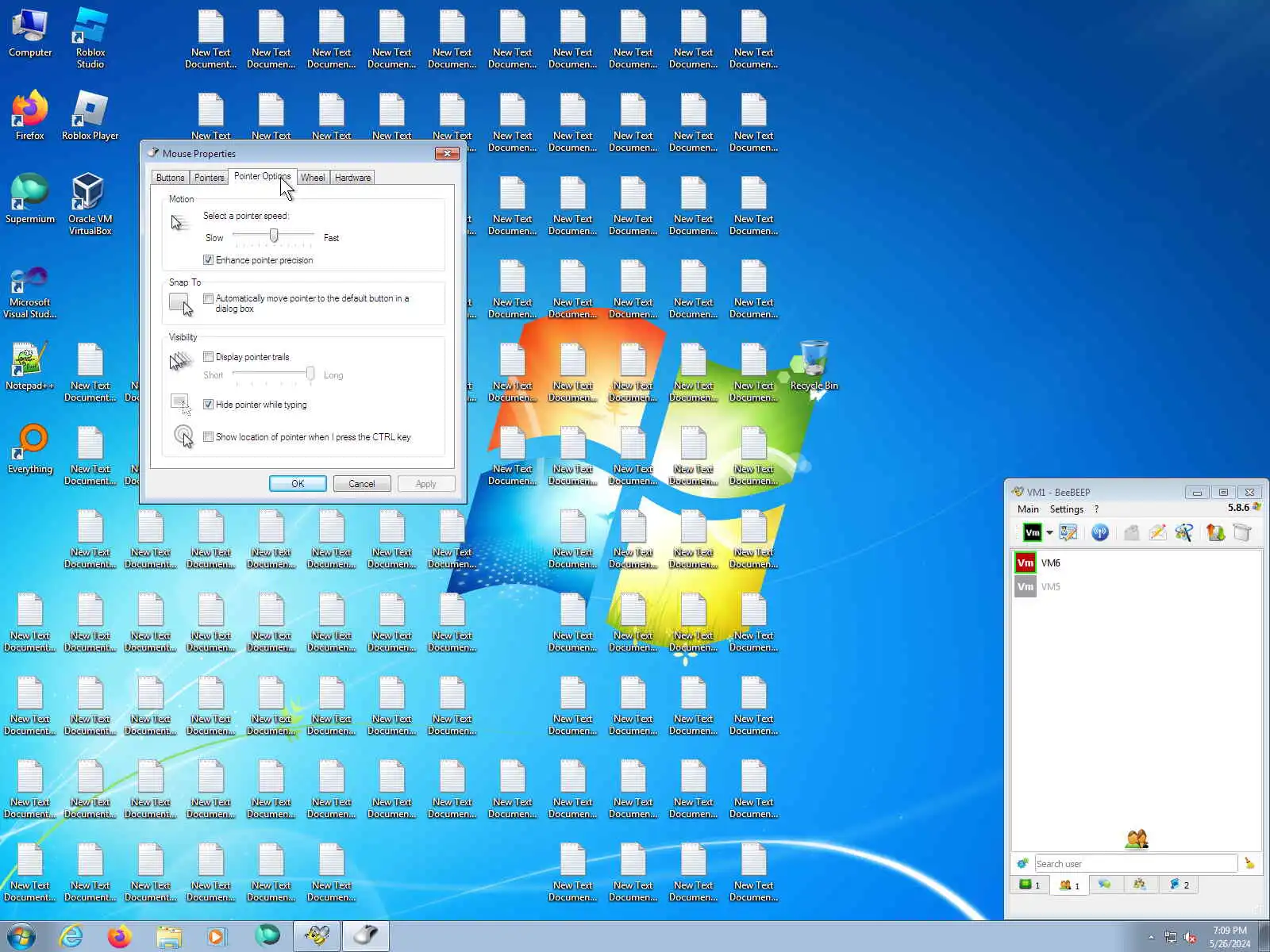Screen dimensions: 1270x952
Task: Click the BeeBEEP group chat creation icon
Action: 1184,533
